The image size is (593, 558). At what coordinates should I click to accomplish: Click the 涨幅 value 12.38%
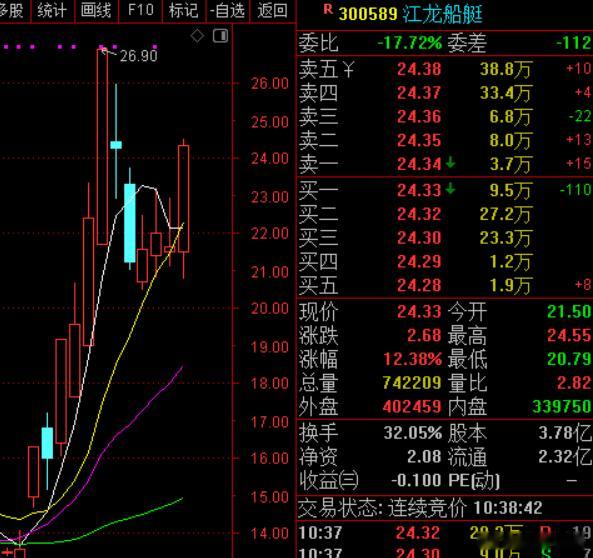[x=413, y=359]
